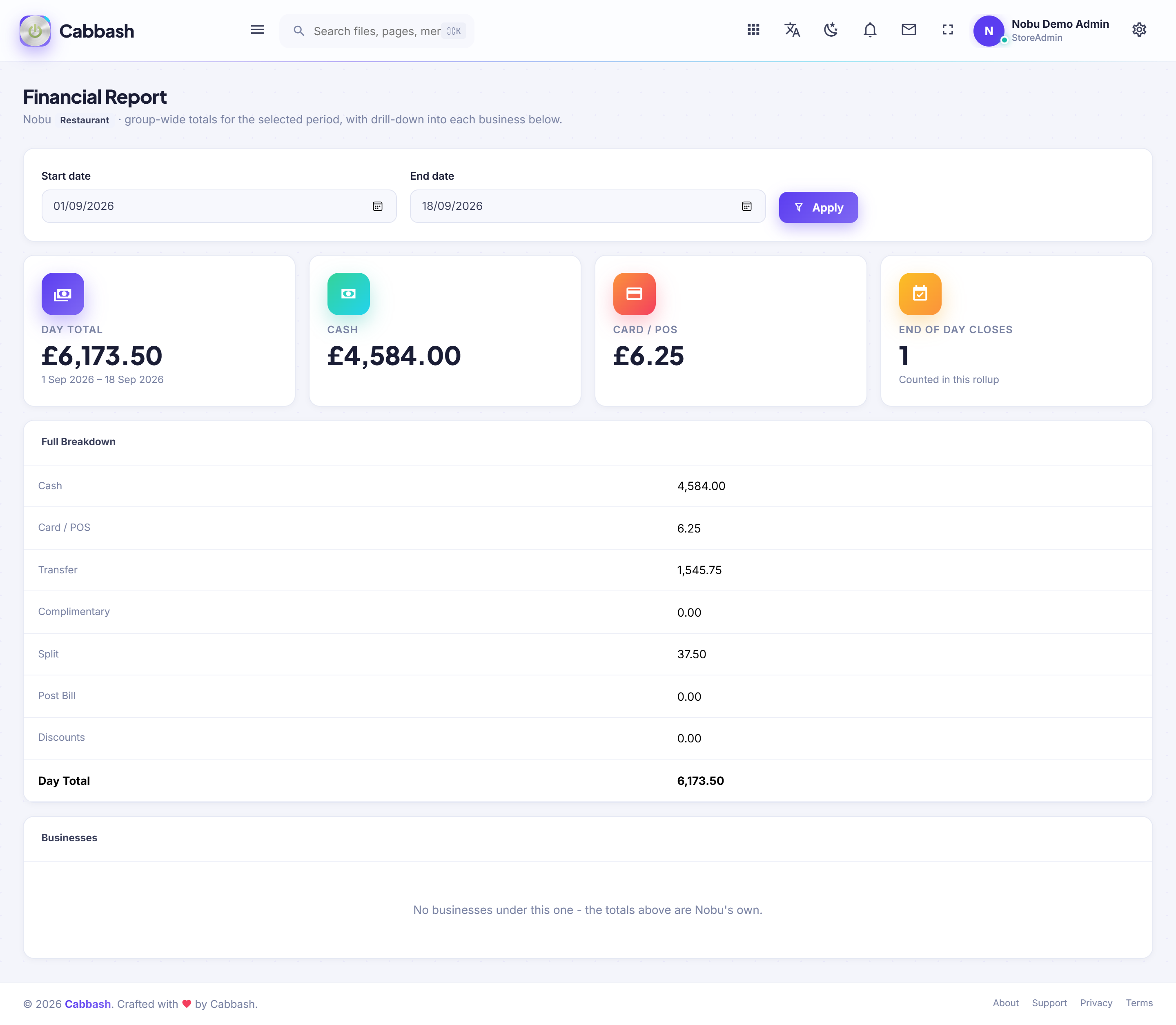Select the Card / POS breakdown row label
Image resolution: width=1176 pixels, height=1025 pixels.
[x=64, y=527]
